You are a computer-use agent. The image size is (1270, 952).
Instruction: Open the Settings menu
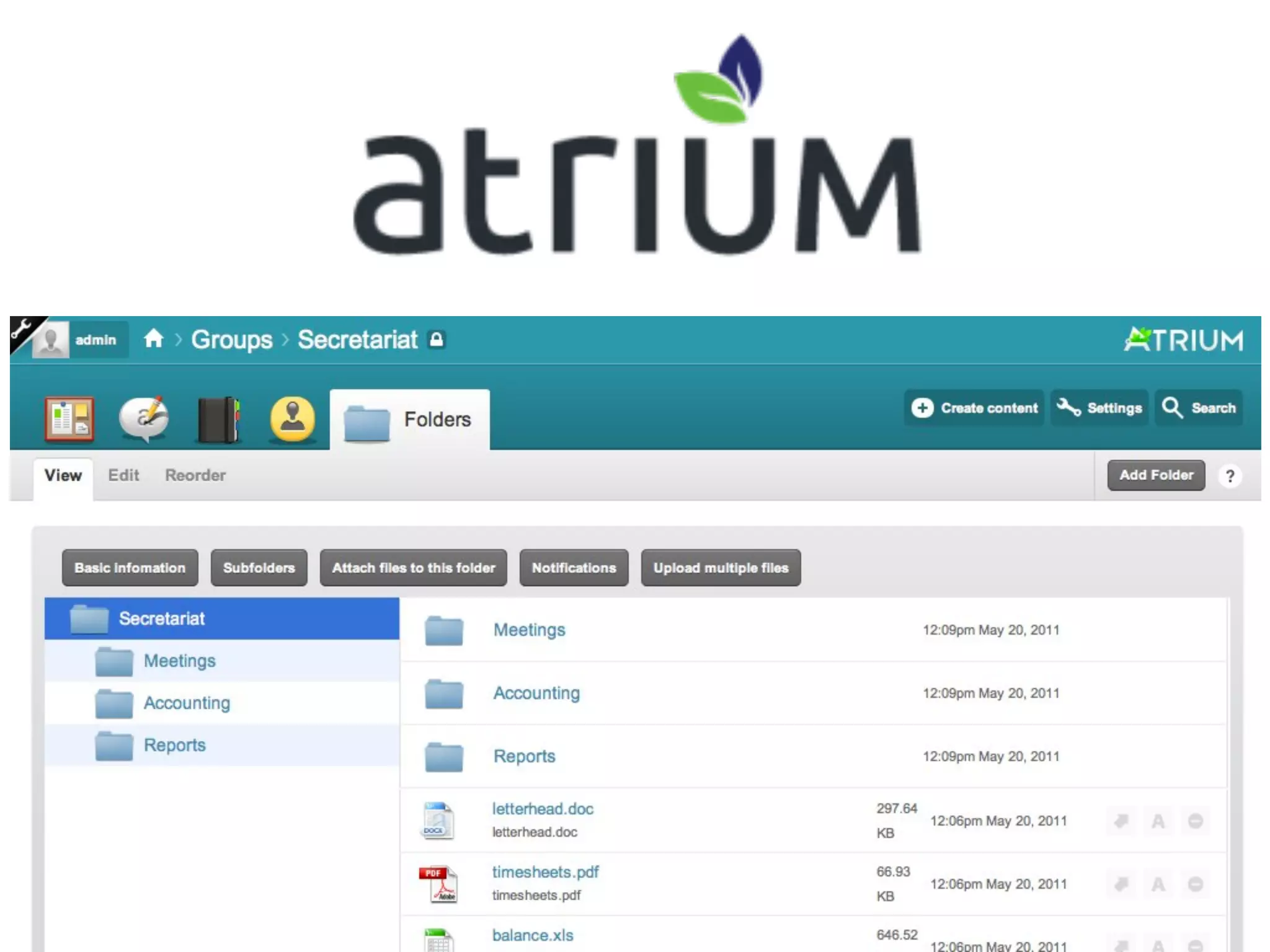pos(1099,408)
